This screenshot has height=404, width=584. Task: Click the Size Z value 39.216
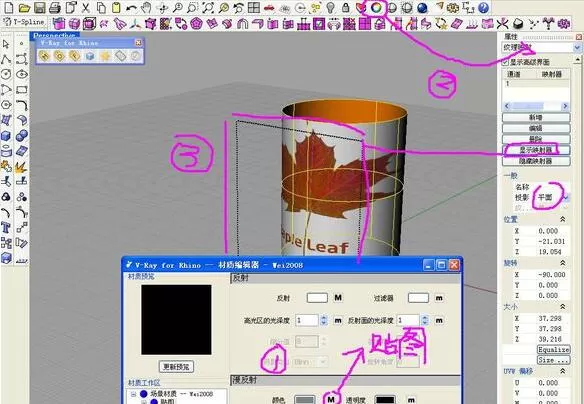tap(551, 339)
